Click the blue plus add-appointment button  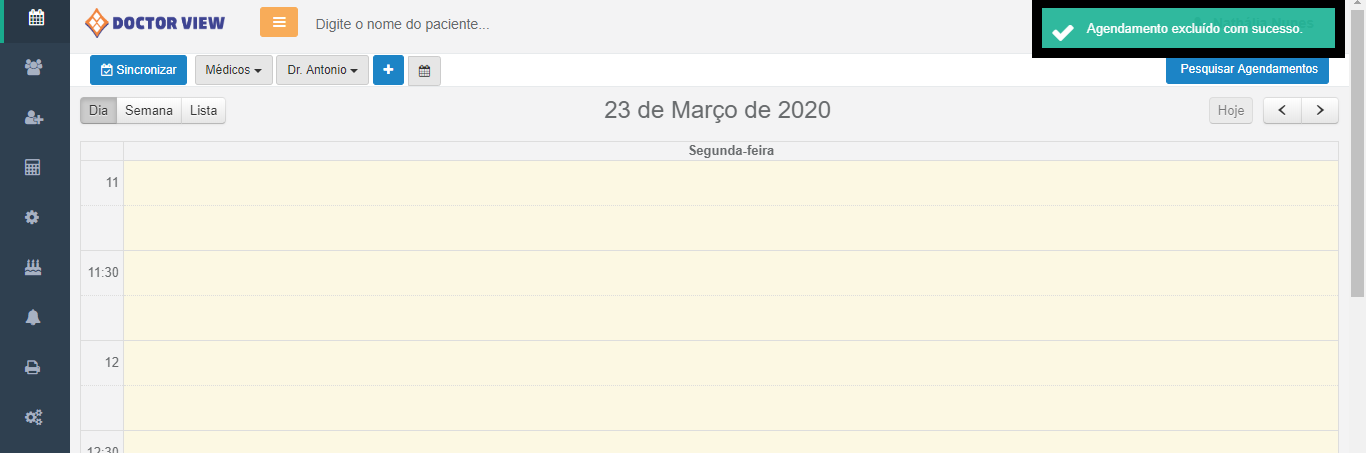(x=388, y=70)
